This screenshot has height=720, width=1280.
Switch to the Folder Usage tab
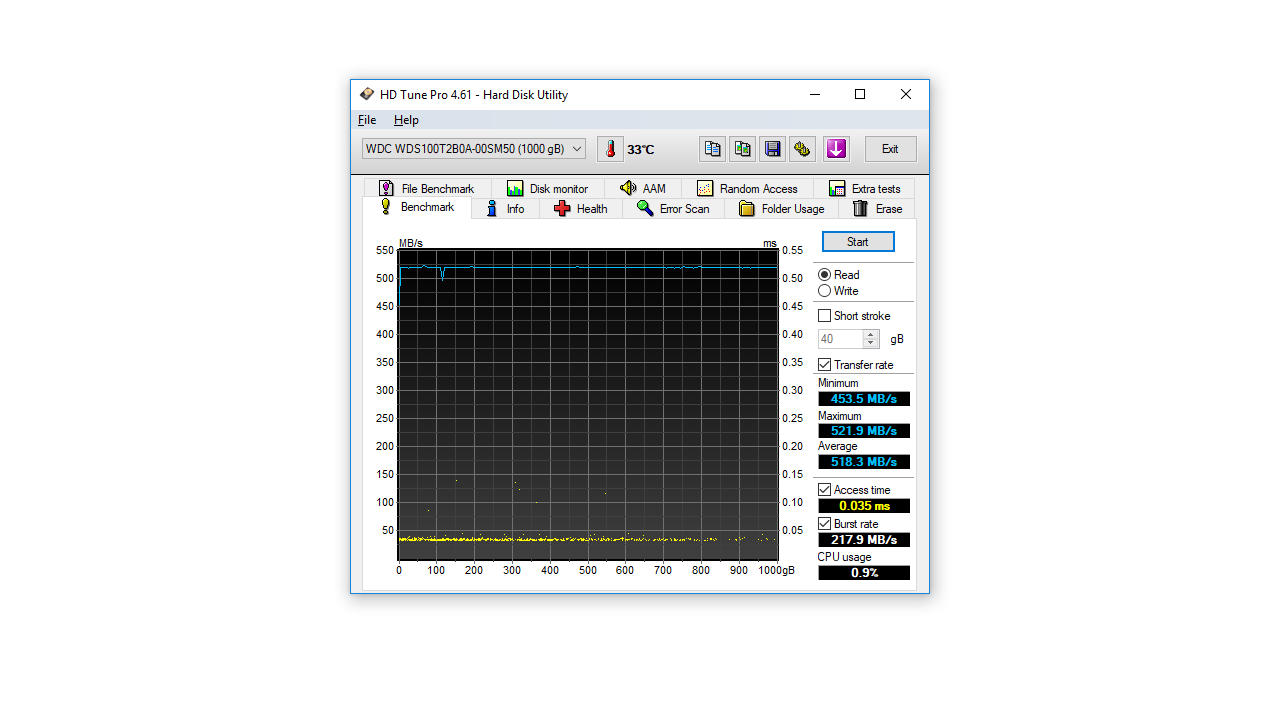[782, 209]
